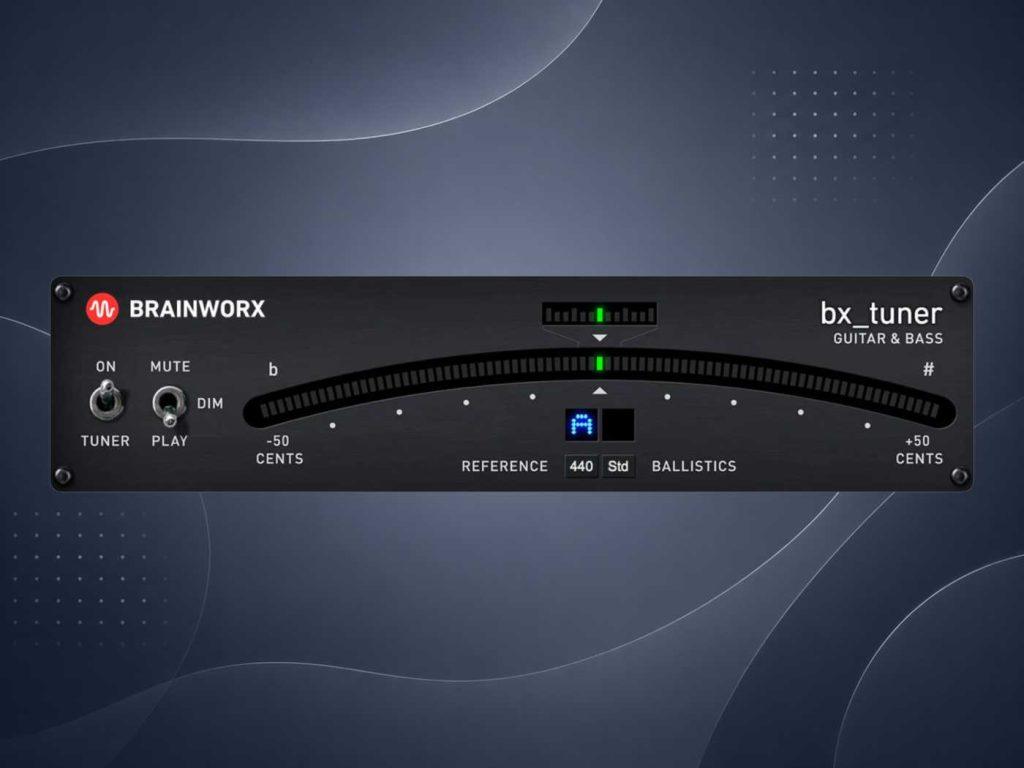Viewport: 1024px width, 768px height.
Task: Flip the ON/TUNER toggle switch
Action: click(106, 399)
